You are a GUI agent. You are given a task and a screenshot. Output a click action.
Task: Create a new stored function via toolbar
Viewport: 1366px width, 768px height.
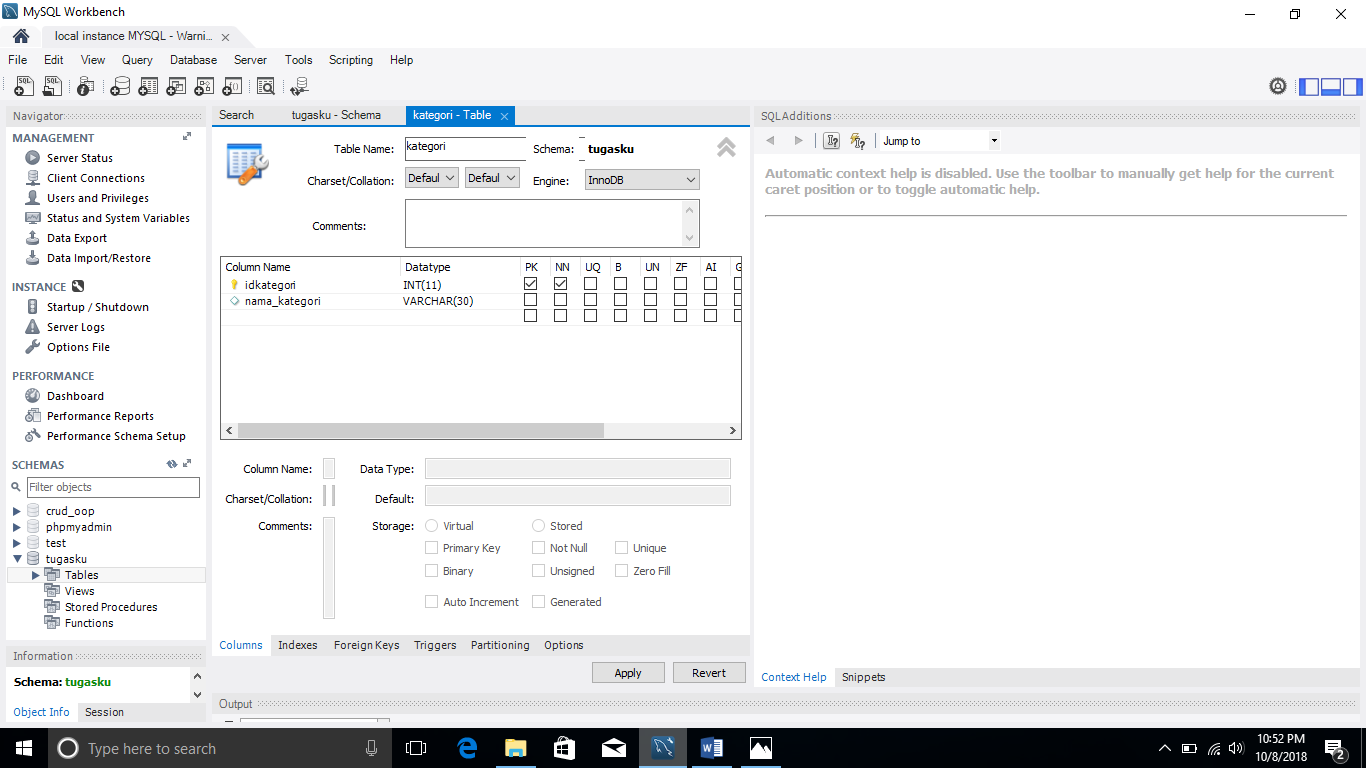pyautogui.click(x=232, y=86)
